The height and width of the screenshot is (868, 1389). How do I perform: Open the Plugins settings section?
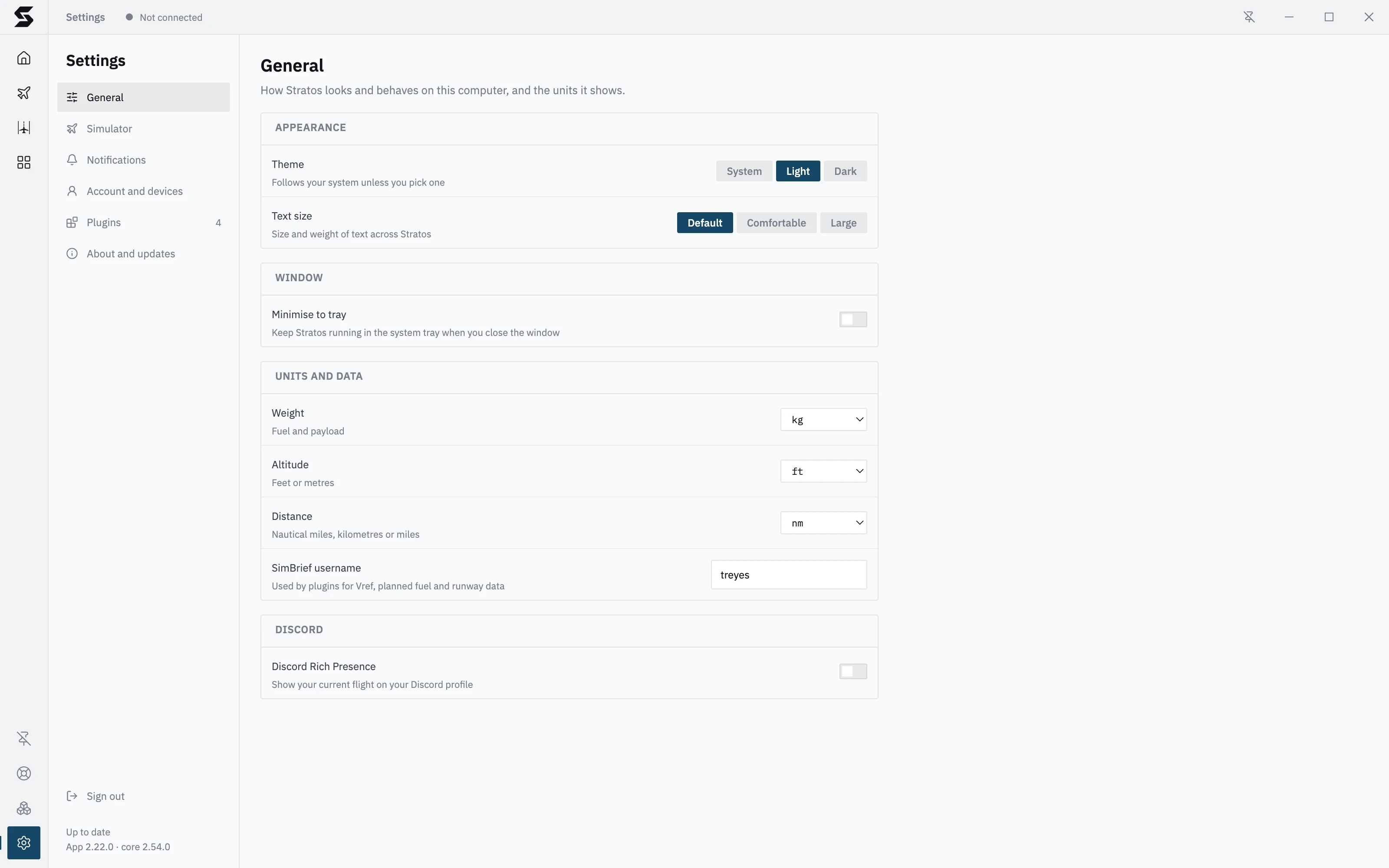pos(144,222)
